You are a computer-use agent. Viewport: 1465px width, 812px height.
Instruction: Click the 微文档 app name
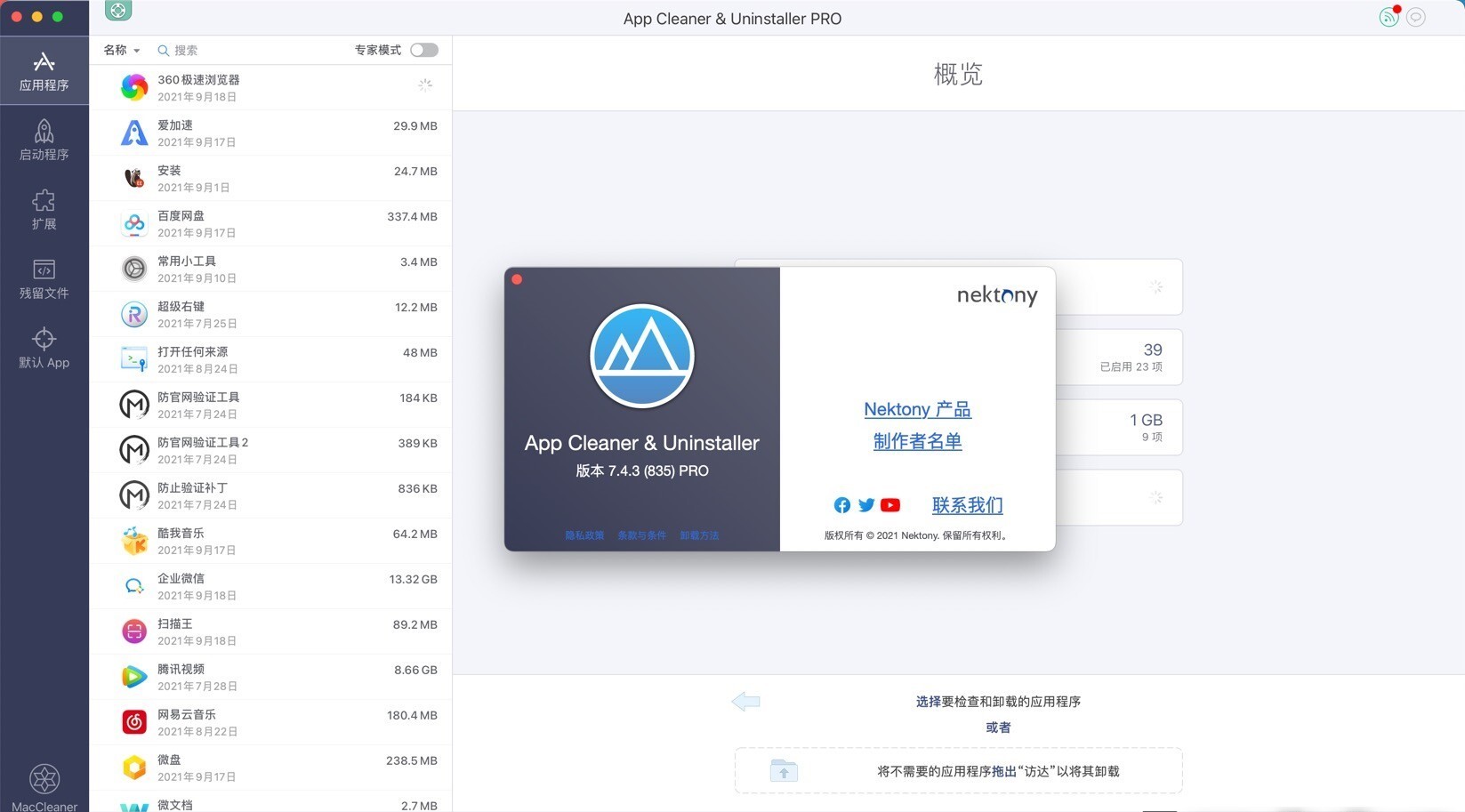point(175,805)
